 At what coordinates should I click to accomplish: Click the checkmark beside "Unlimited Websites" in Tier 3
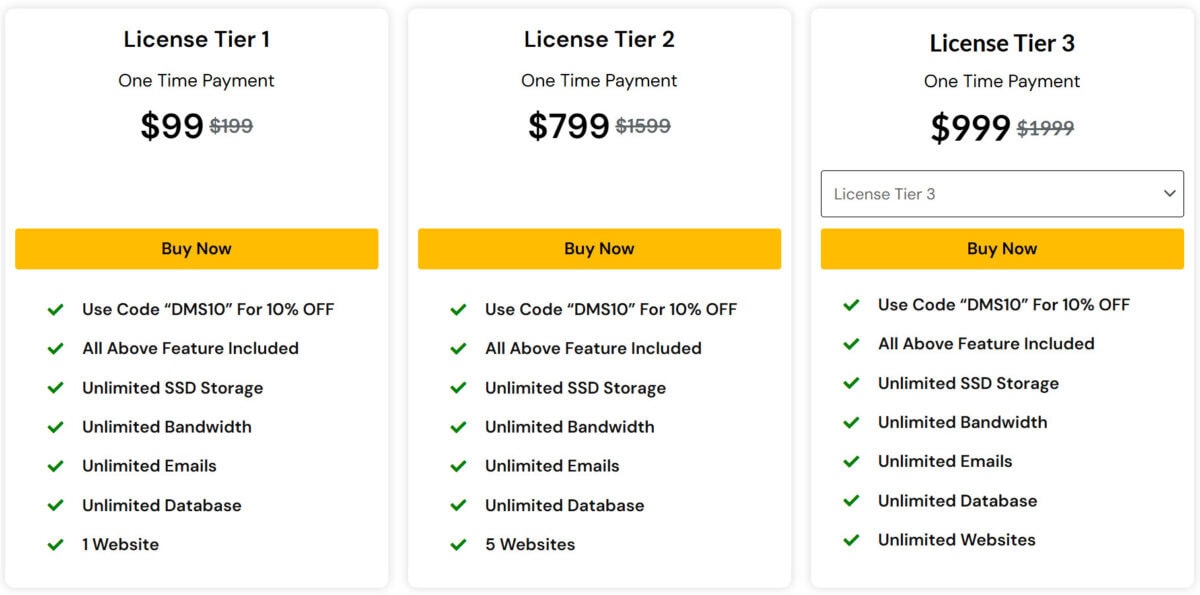pos(851,539)
